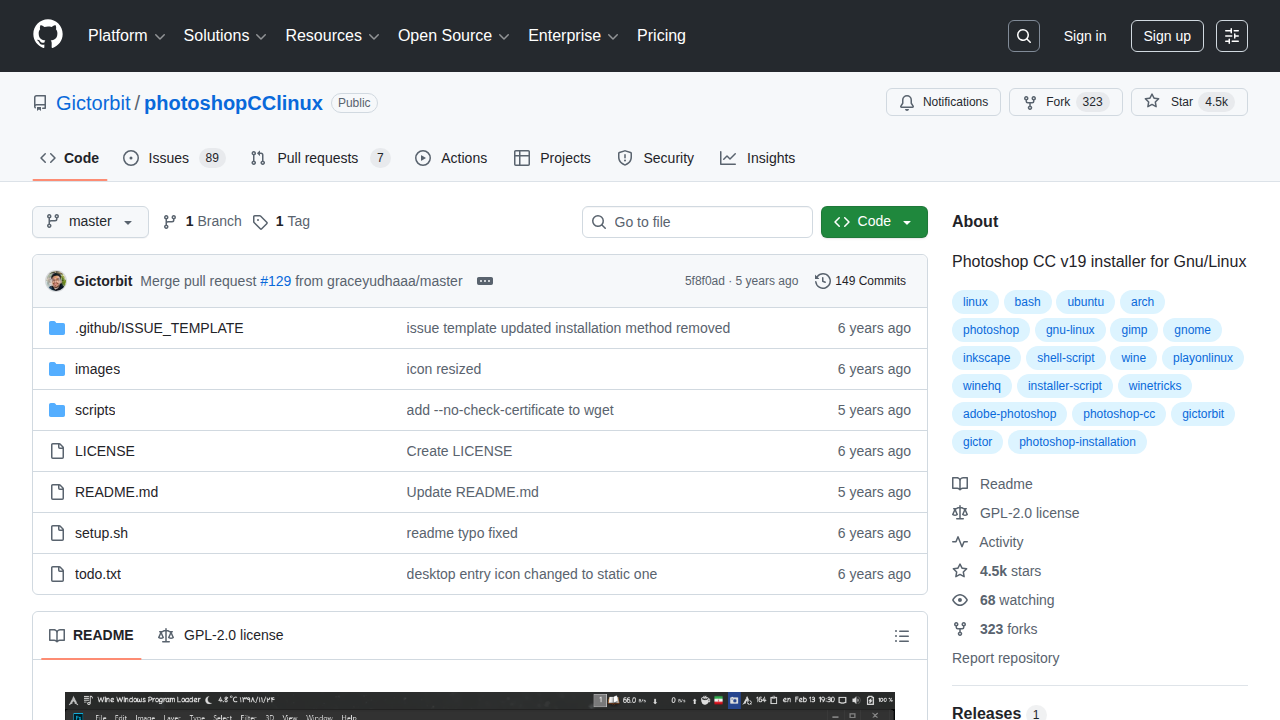Click the Sign up button

1167,35
